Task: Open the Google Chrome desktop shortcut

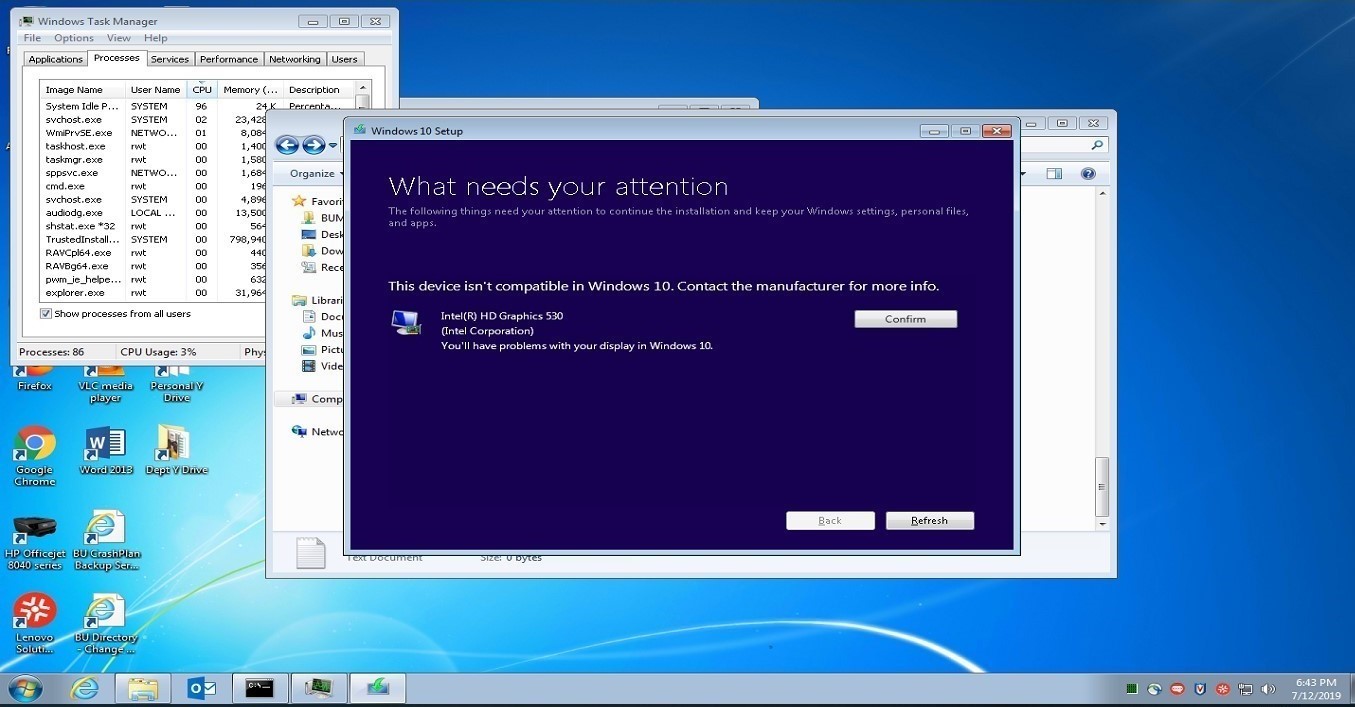Action: pos(34,457)
